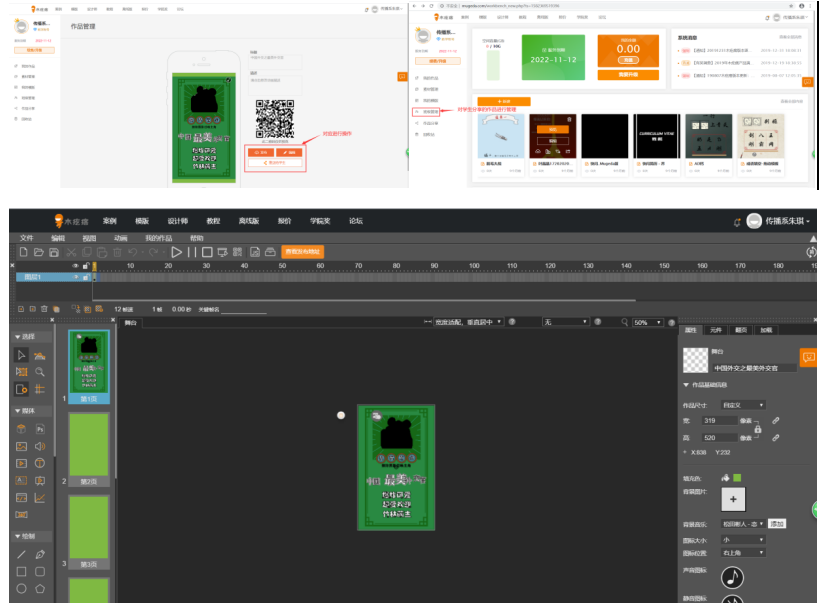Toggle the lock on layer 图层1
Screen dimensions: 822x603
[86, 277]
